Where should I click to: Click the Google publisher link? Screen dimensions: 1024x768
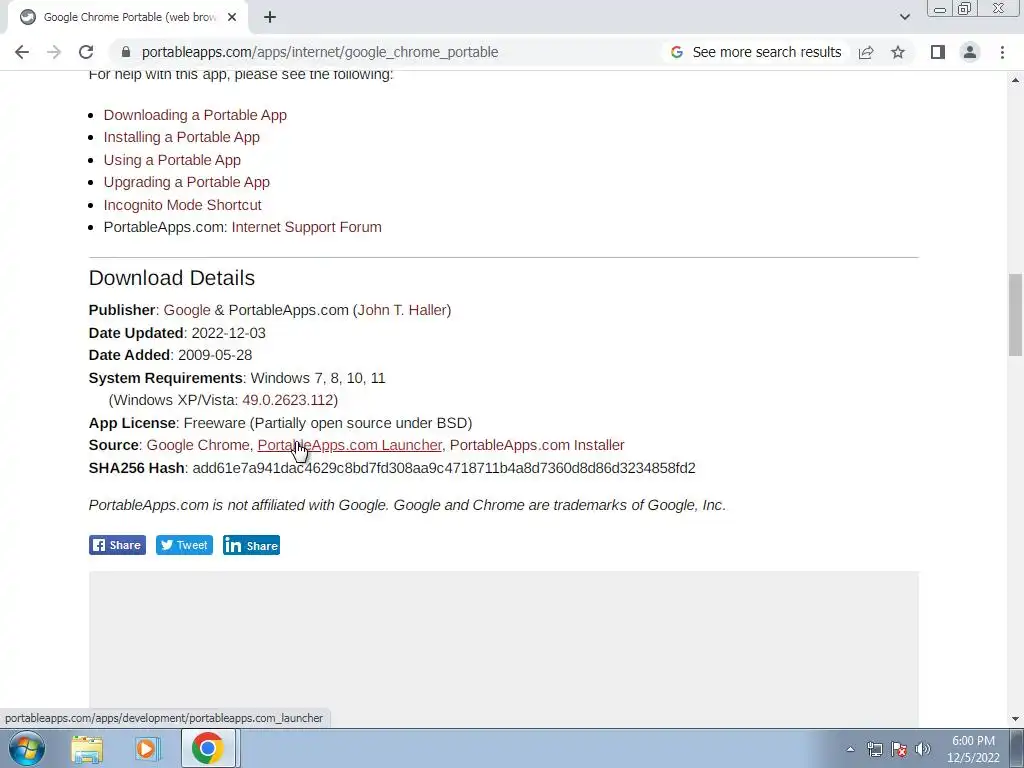coord(187,310)
